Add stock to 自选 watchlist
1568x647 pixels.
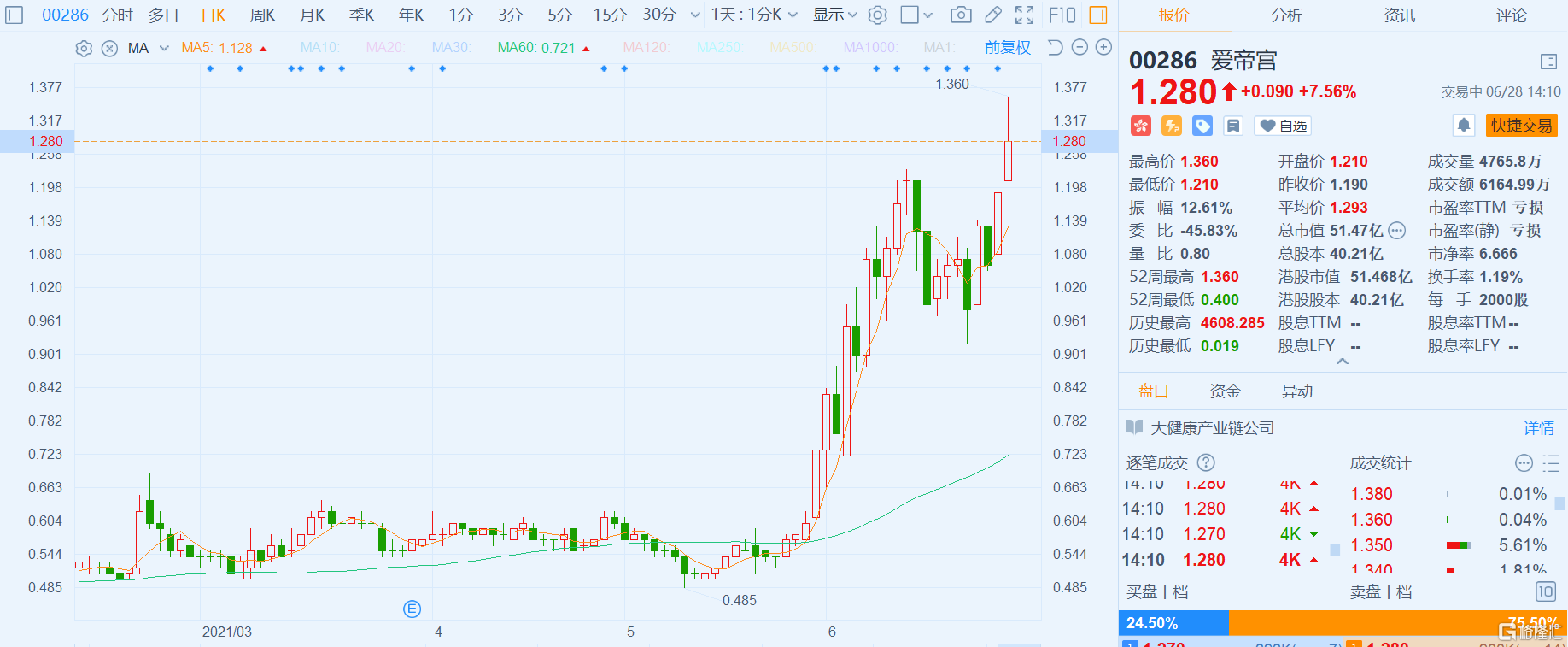click(1283, 126)
